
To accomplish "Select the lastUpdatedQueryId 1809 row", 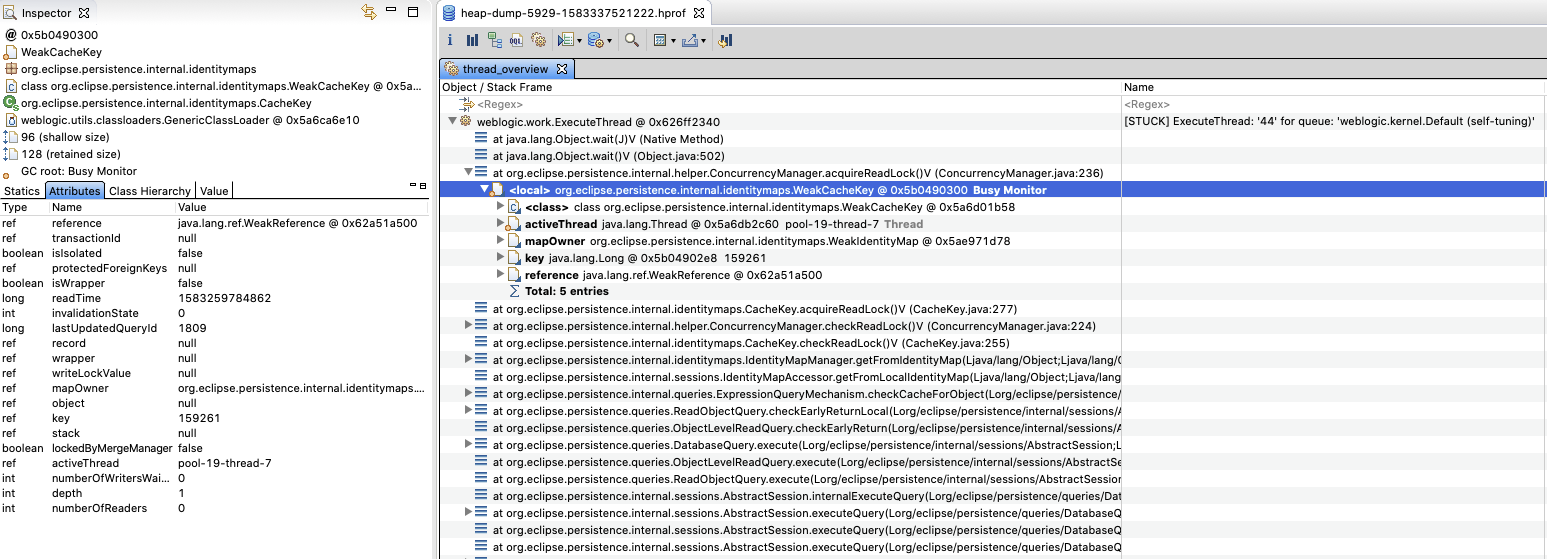I will [215, 328].
